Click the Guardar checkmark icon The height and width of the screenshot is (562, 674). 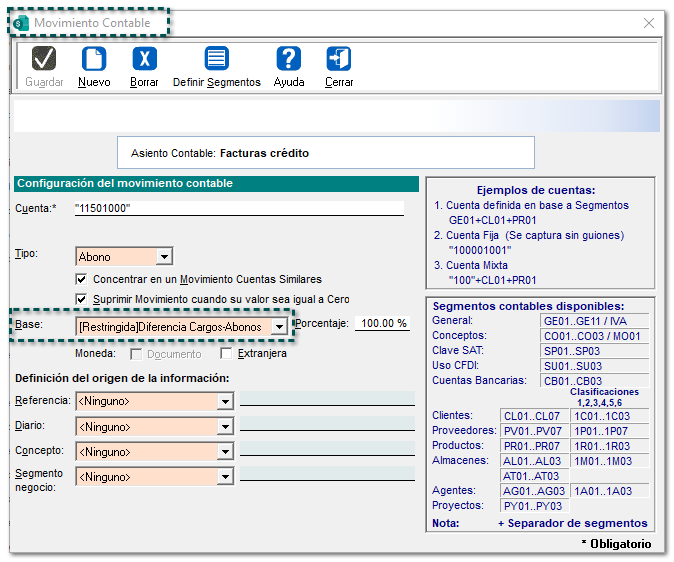point(44,59)
